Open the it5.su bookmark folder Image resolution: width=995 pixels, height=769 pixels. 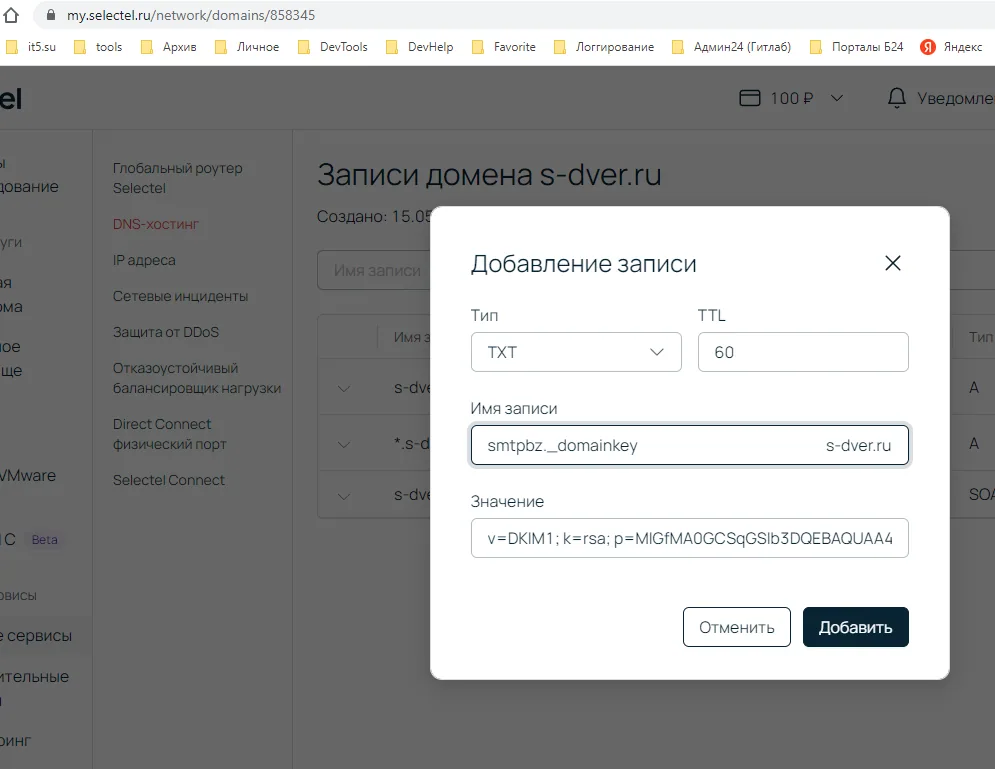[31, 47]
